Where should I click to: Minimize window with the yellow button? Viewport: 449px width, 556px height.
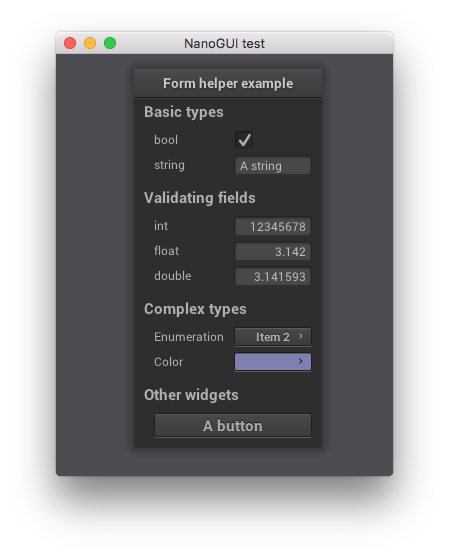90,43
